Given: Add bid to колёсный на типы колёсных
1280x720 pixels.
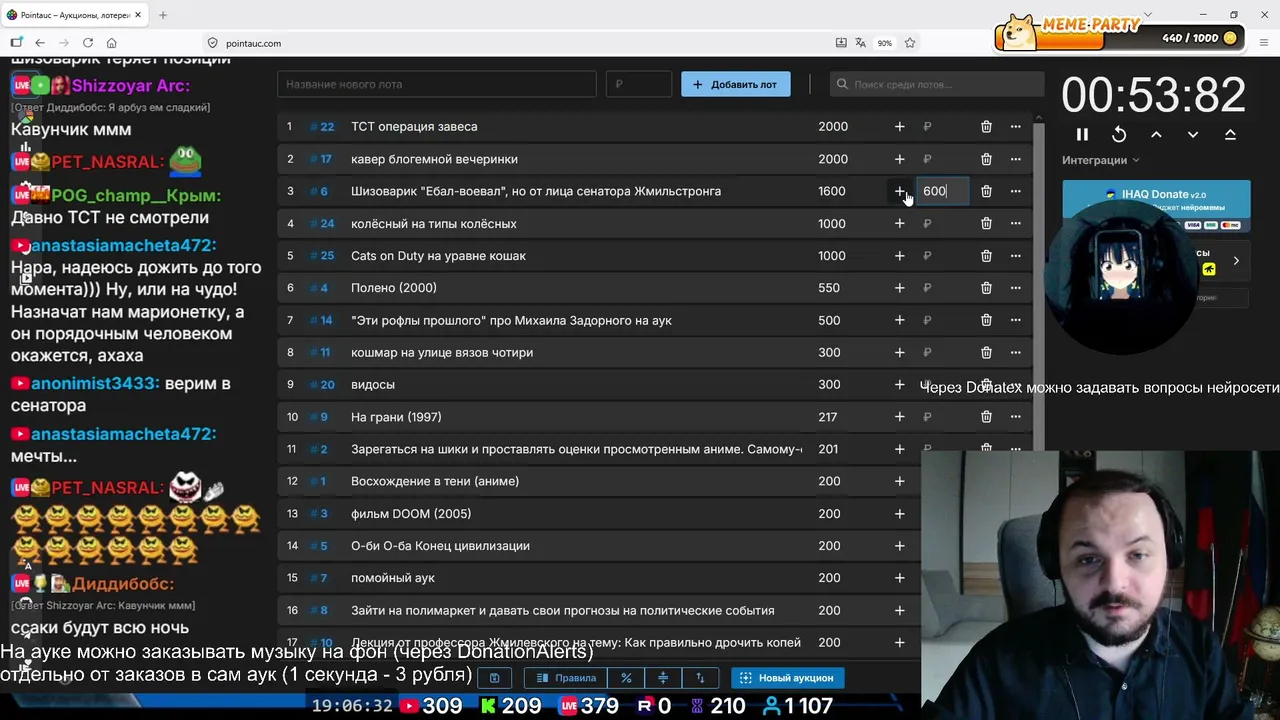Looking at the screenshot, I should [x=899, y=223].
